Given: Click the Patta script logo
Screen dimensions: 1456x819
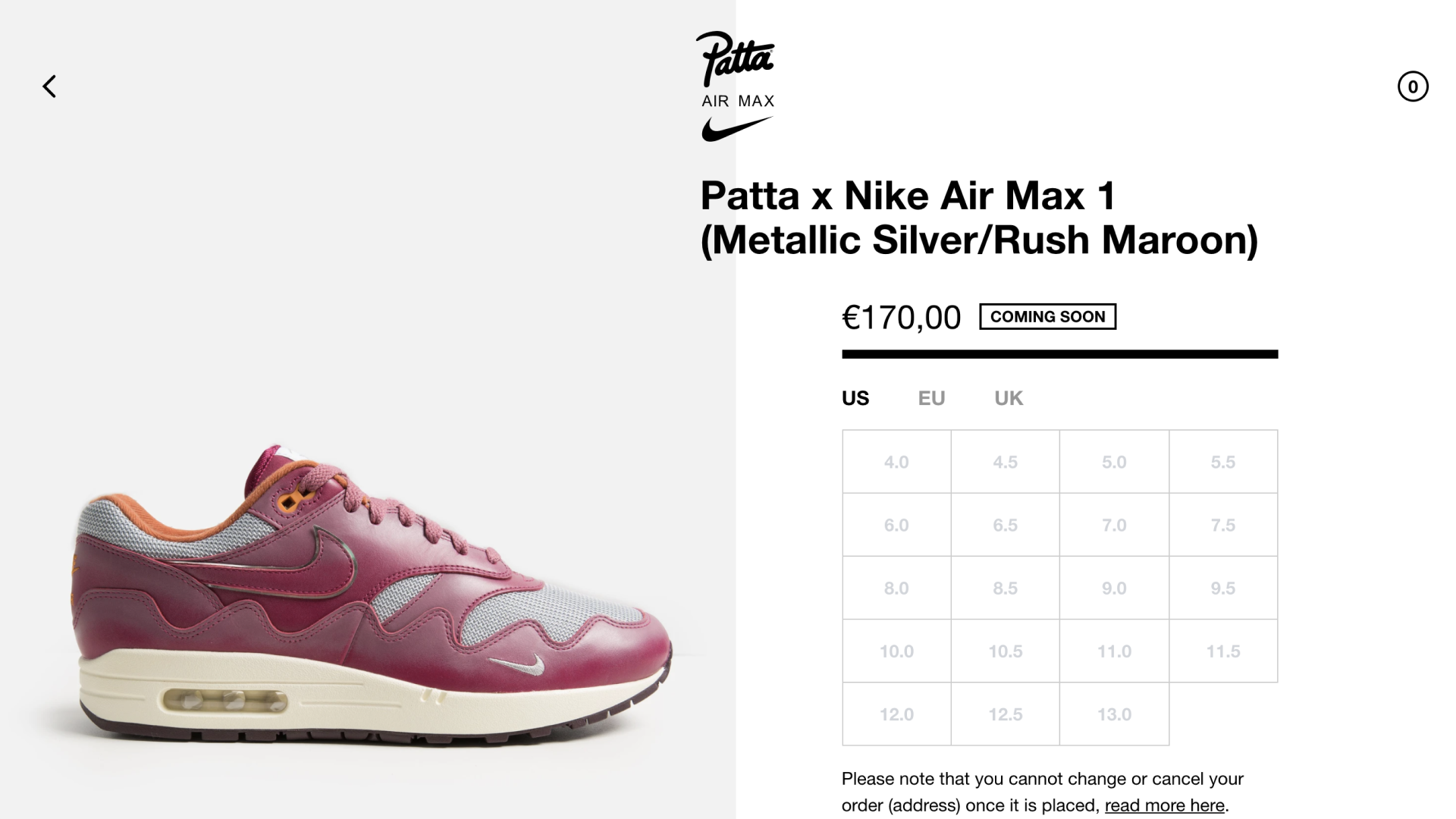Looking at the screenshot, I should pos(735,58).
